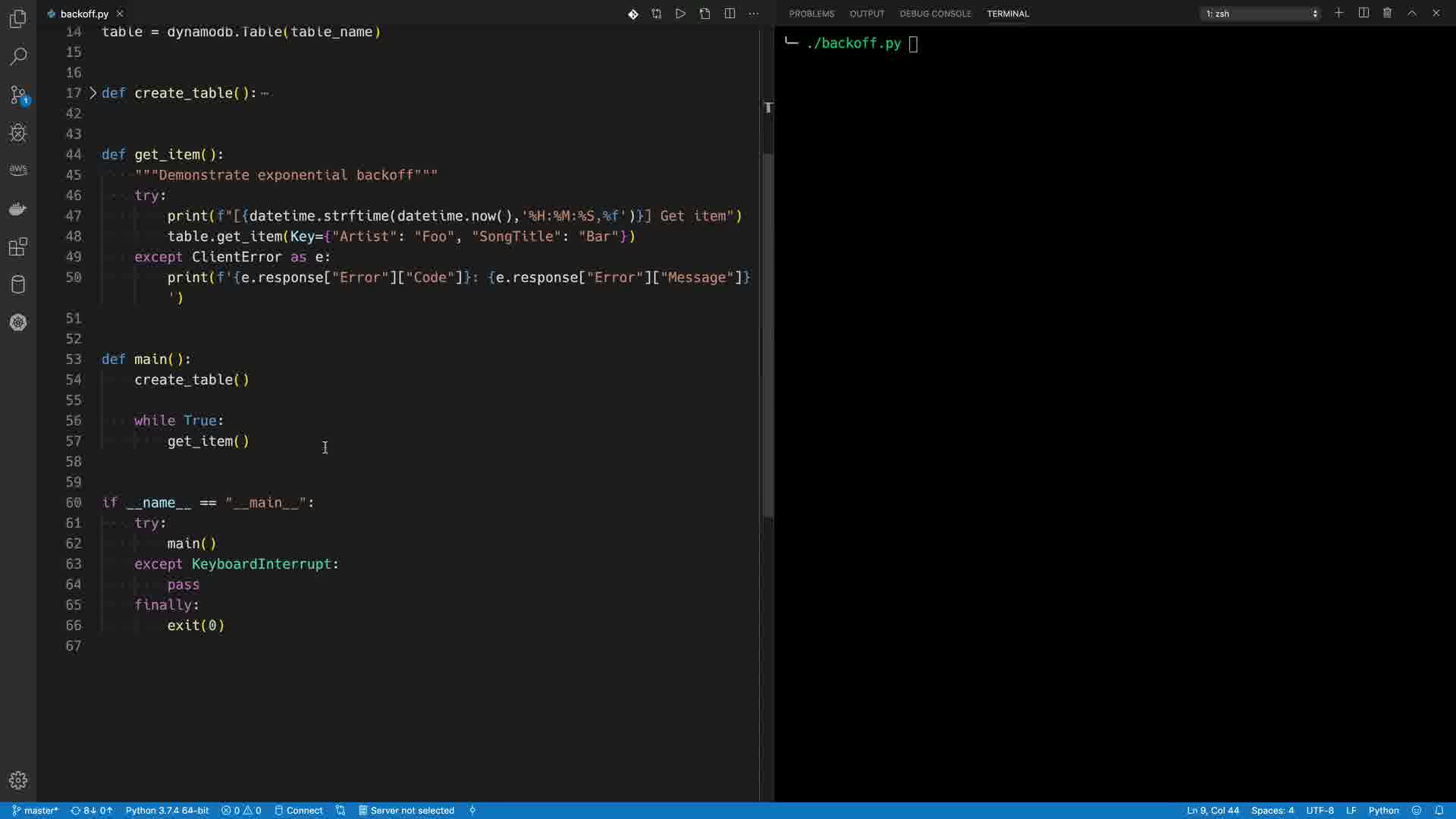Screen dimensions: 1456x819
Task: Open Source Control view with badge
Action: tap(18, 95)
